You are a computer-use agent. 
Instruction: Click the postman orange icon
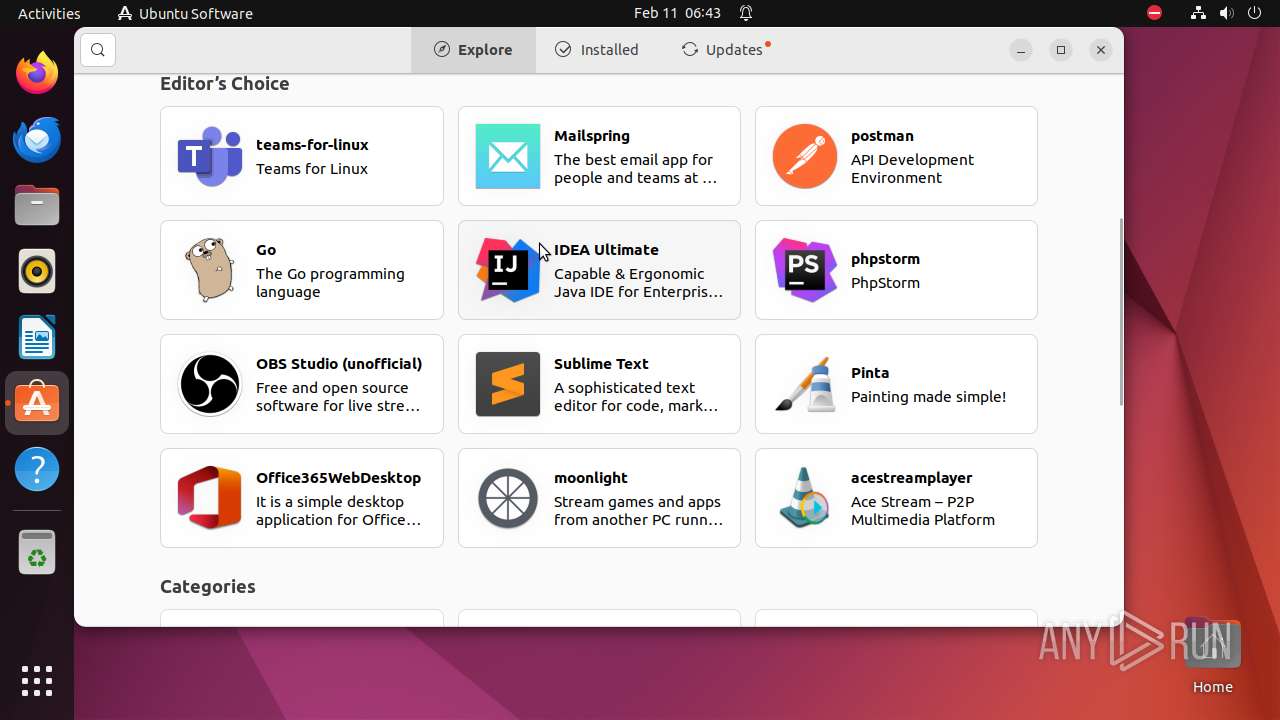804,156
